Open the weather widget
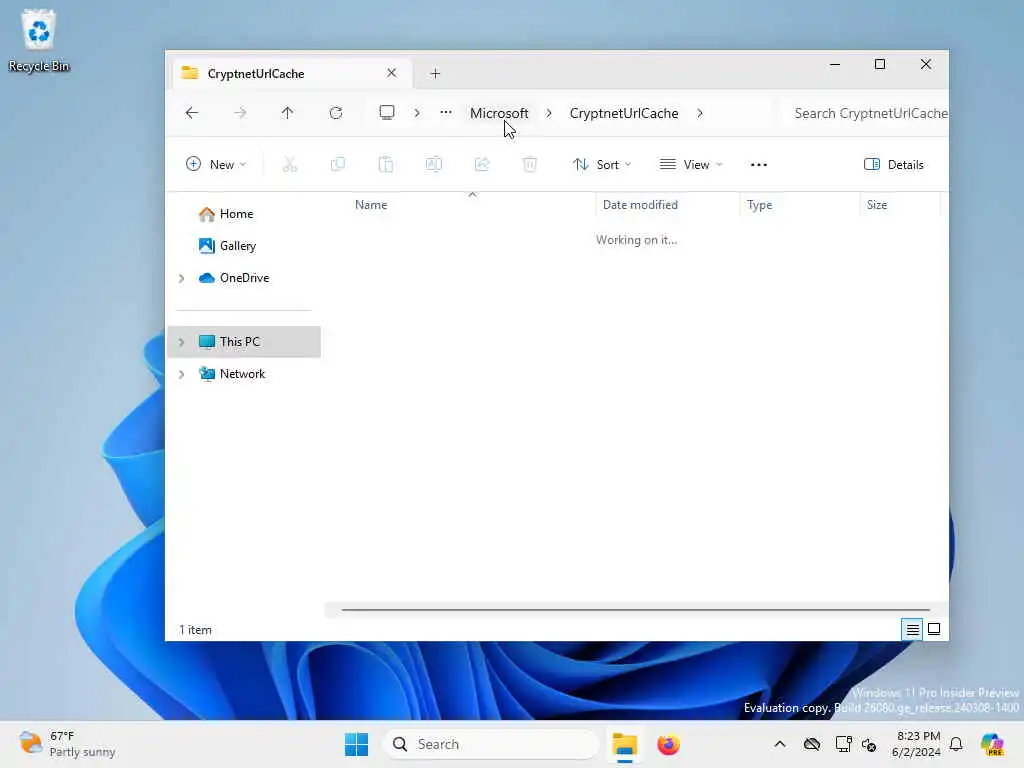The height and width of the screenshot is (768, 1024). [x=67, y=744]
